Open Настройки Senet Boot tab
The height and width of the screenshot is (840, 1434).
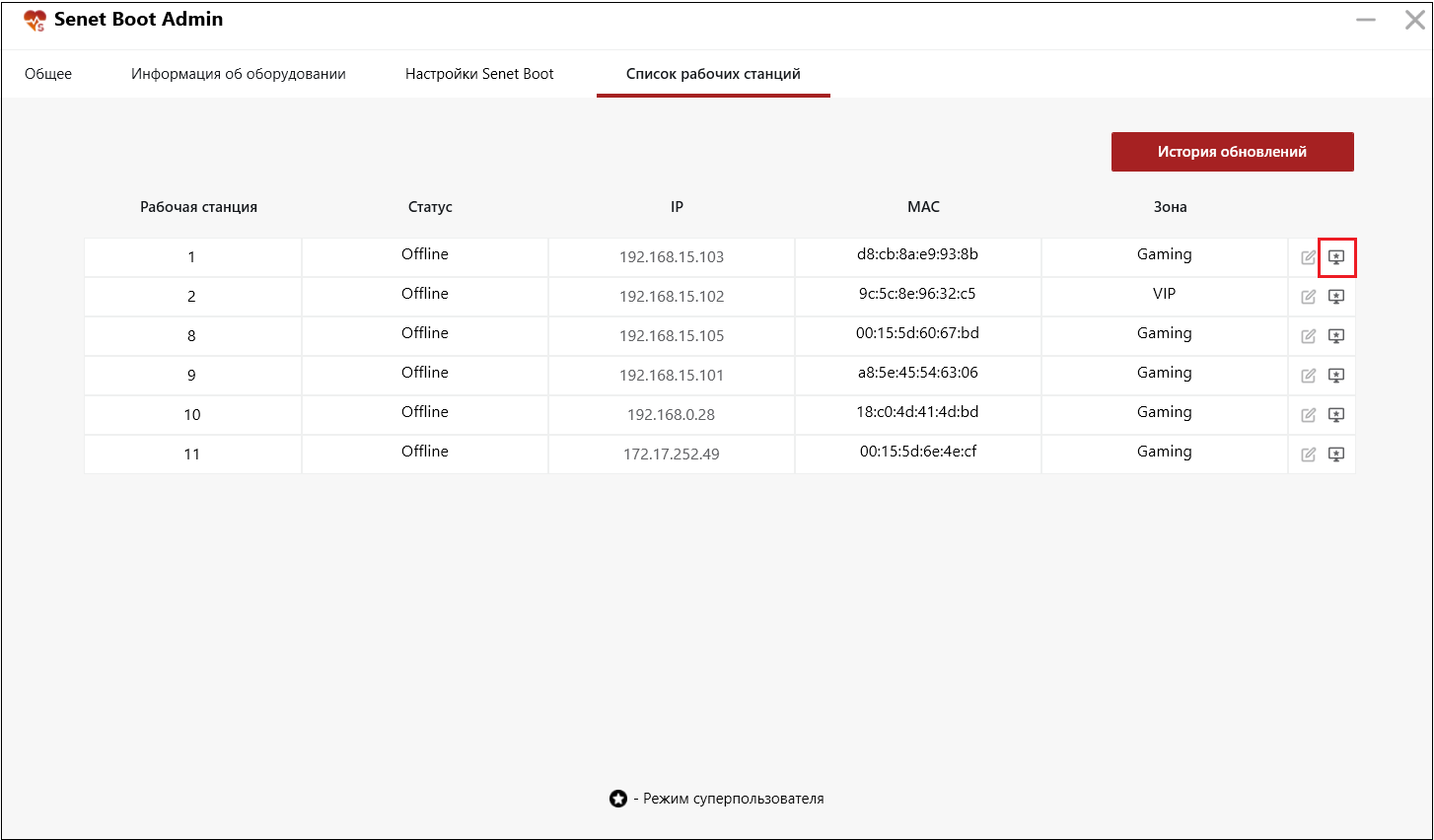[x=479, y=74]
